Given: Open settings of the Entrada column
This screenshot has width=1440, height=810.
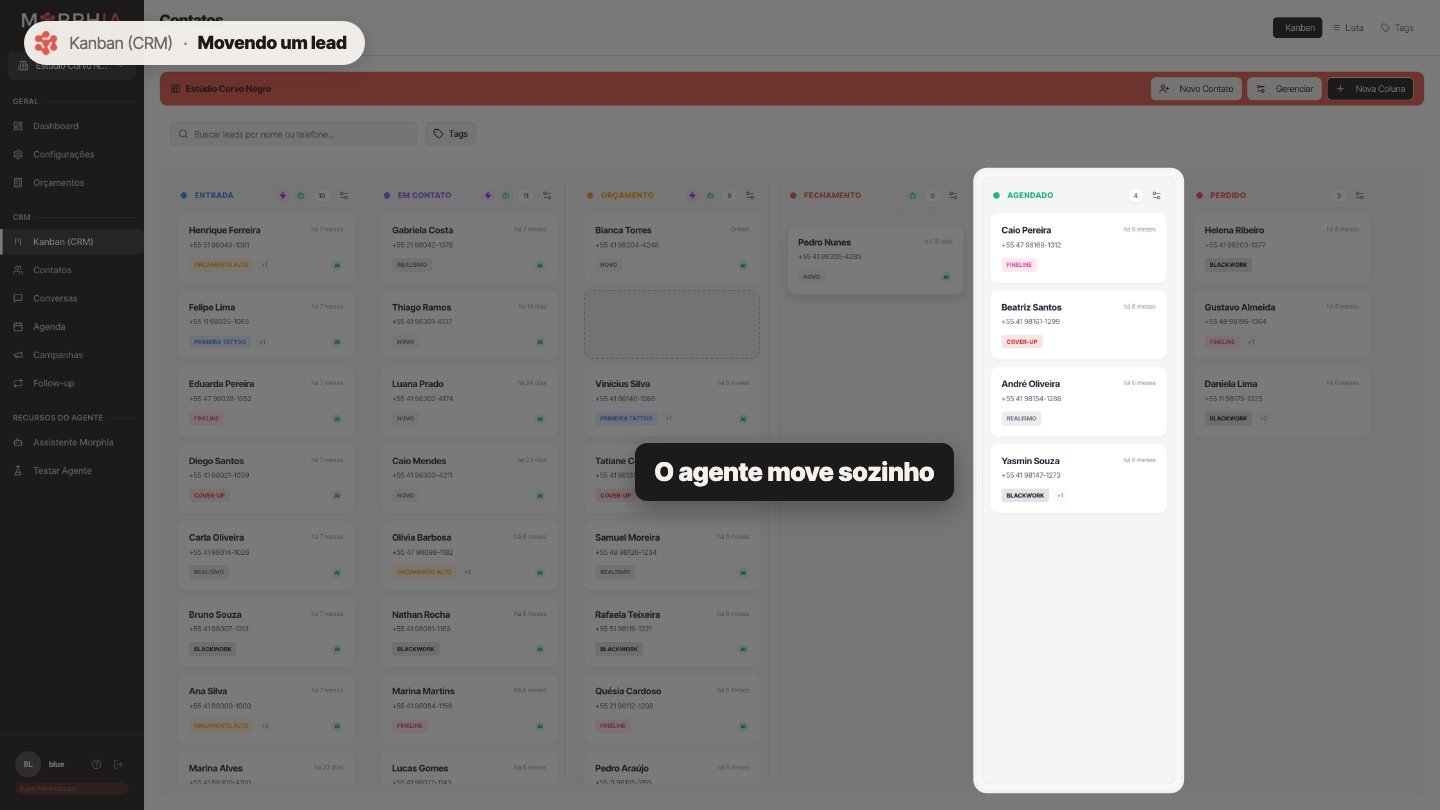Looking at the screenshot, I should (x=344, y=196).
